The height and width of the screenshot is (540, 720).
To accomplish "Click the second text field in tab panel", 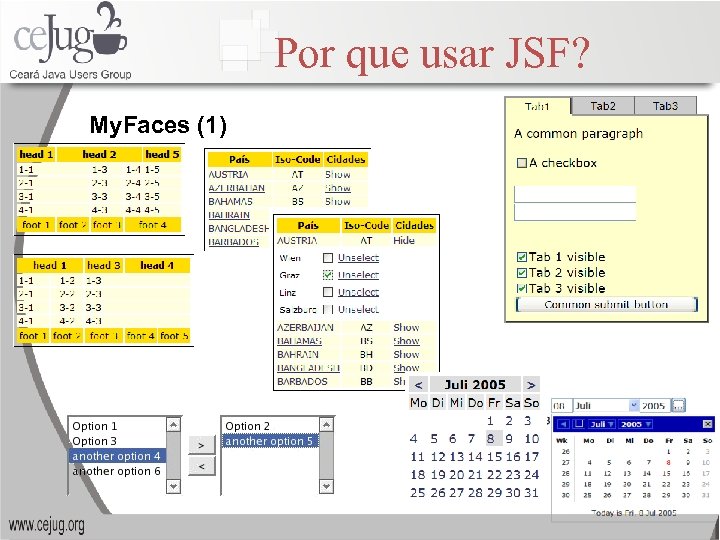I will (575, 212).
